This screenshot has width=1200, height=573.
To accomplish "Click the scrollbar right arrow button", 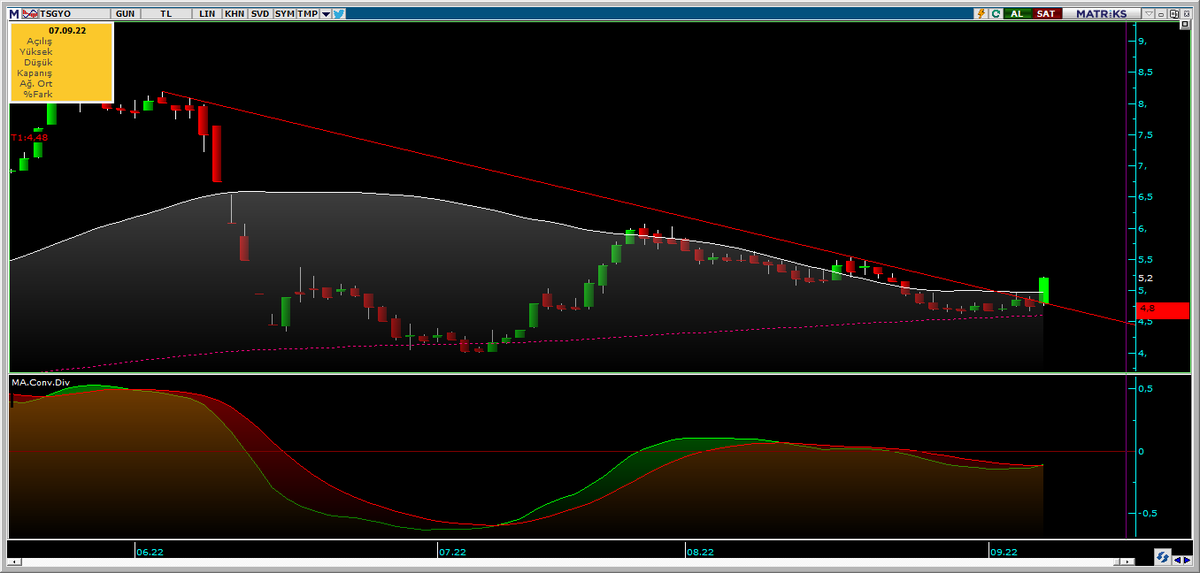I will pyautogui.click(x=1127, y=562).
